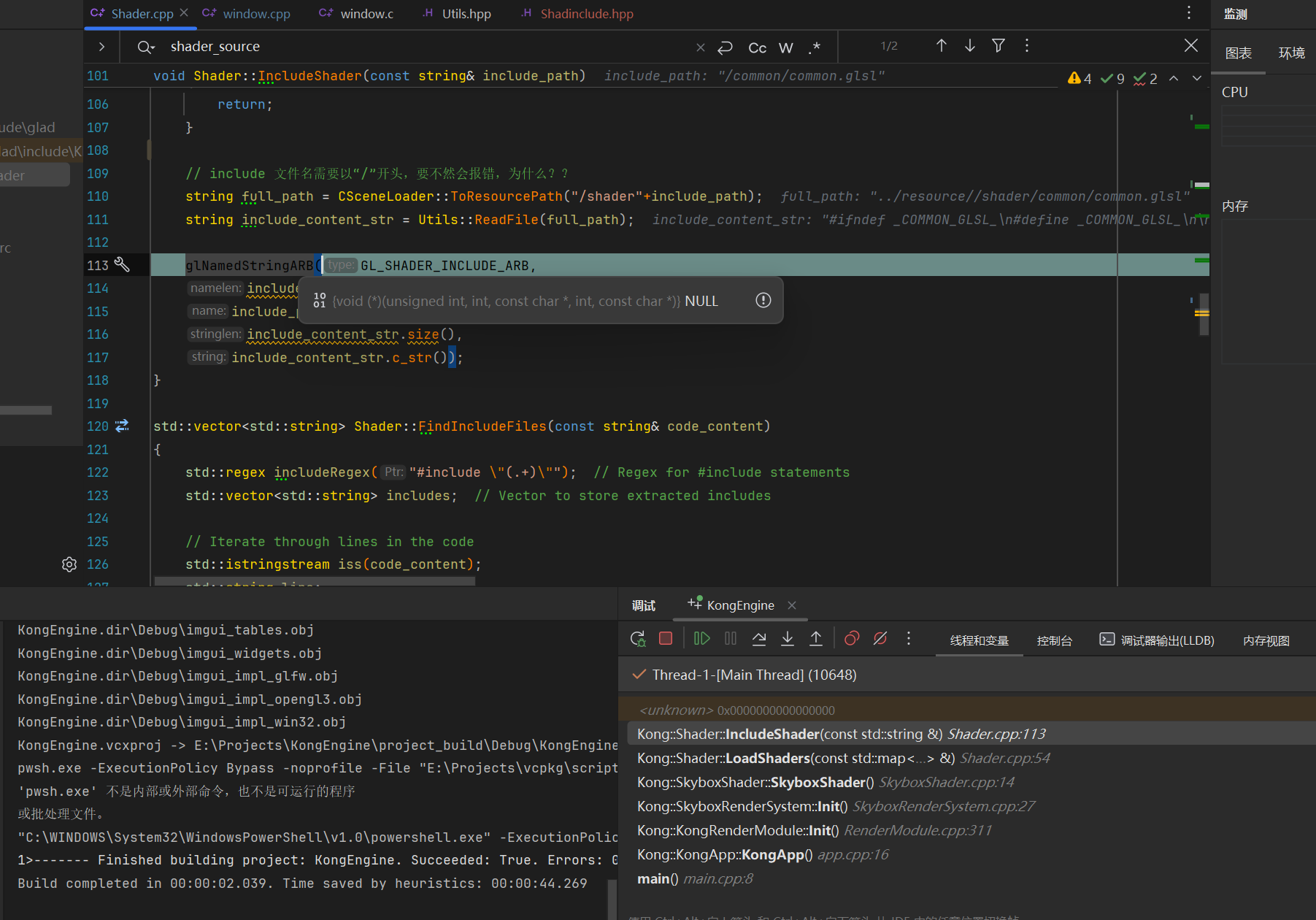The image size is (1316, 920).
Task: Jump to previous highlighted problem
Action: (x=1174, y=78)
